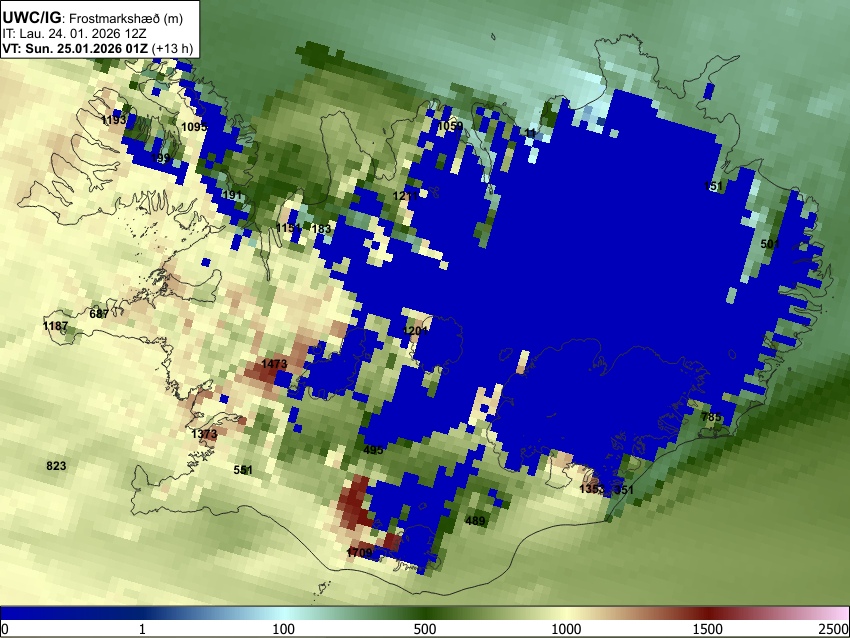Click the 501 value near the east coast
The height and width of the screenshot is (638, 850).
[770, 244]
